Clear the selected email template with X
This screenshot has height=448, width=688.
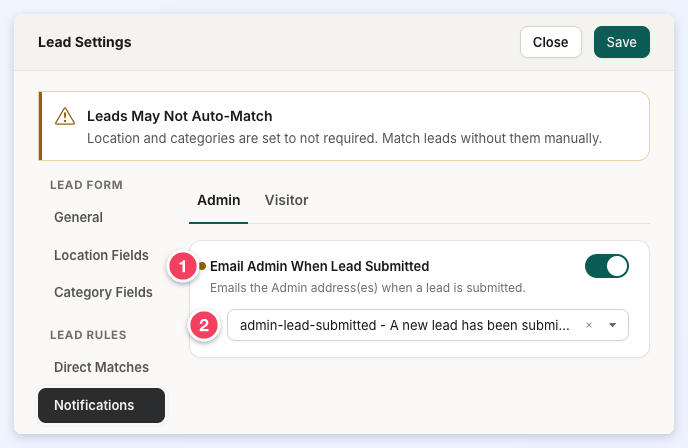click(x=589, y=325)
